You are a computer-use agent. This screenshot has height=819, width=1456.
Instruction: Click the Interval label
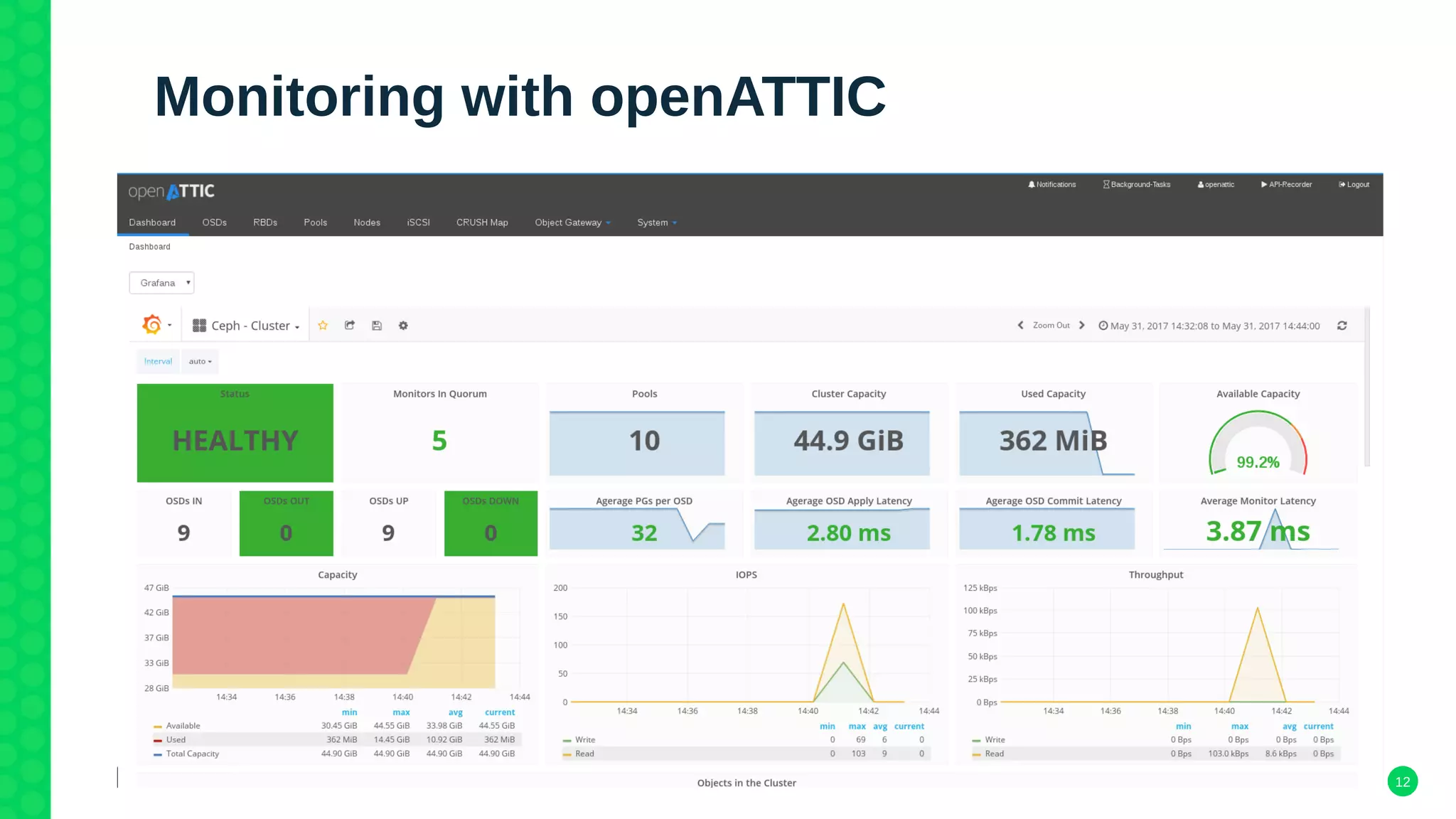(x=158, y=361)
